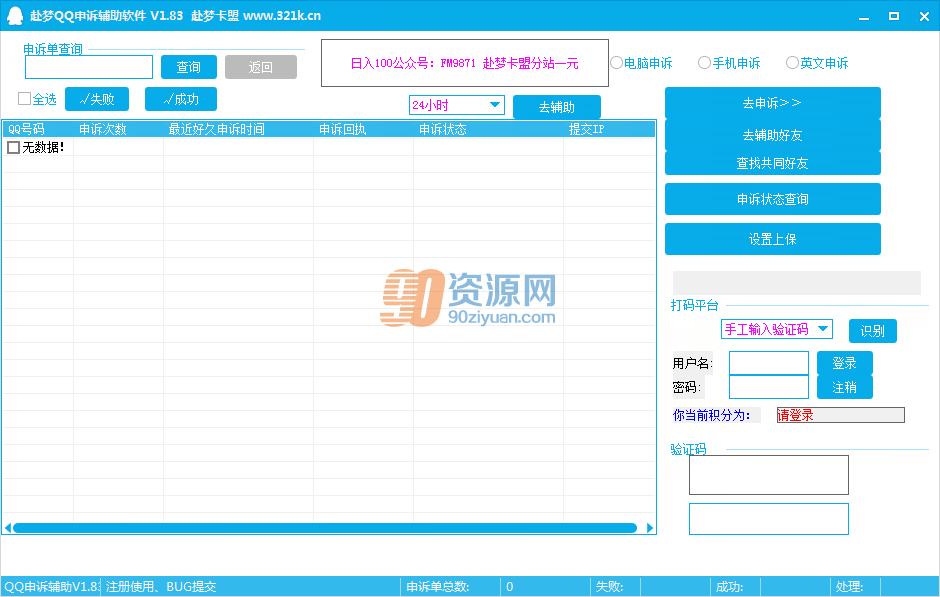Screen dimensions: 940x597
Task: Sort by QQ号码 column header
Action: tap(38, 129)
